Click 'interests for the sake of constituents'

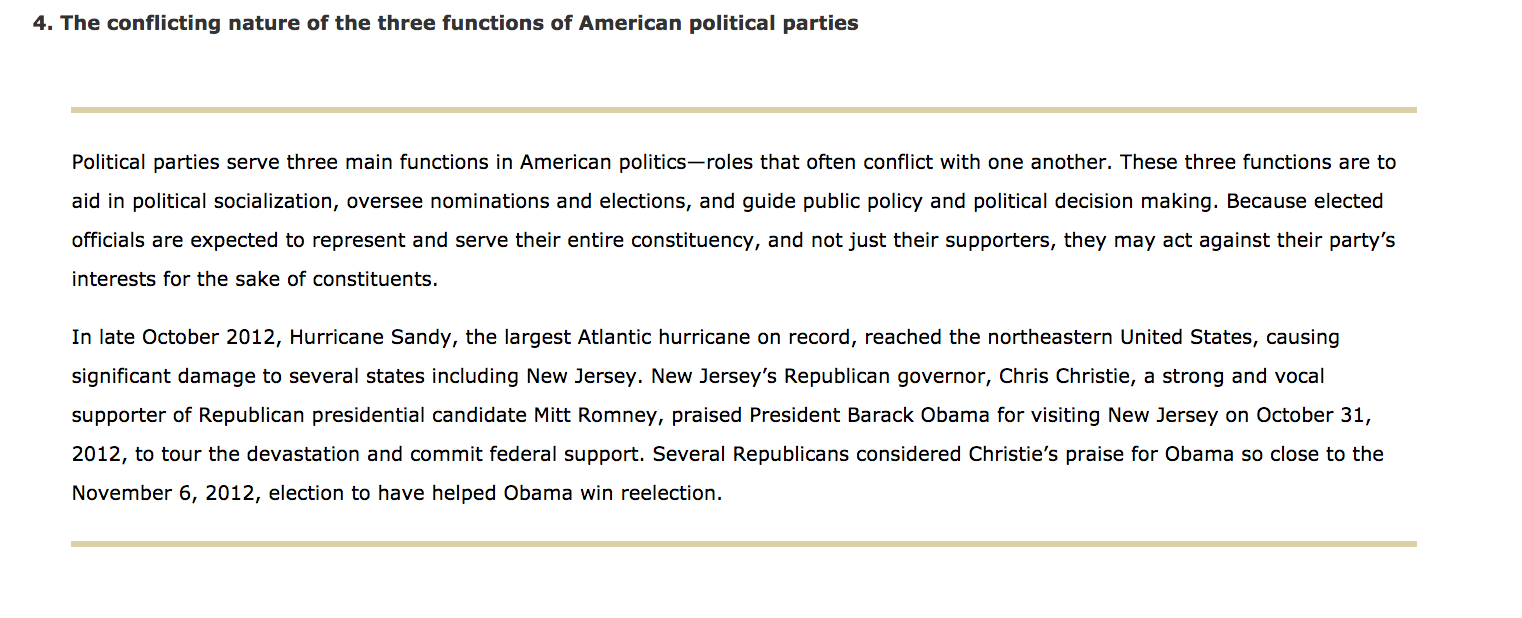tap(253, 279)
